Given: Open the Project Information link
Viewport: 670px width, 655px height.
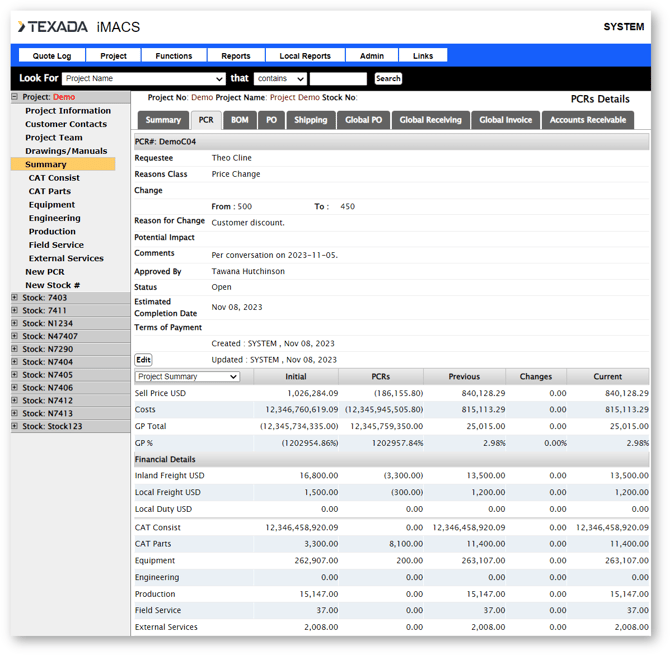Looking at the screenshot, I should (x=68, y=111).
